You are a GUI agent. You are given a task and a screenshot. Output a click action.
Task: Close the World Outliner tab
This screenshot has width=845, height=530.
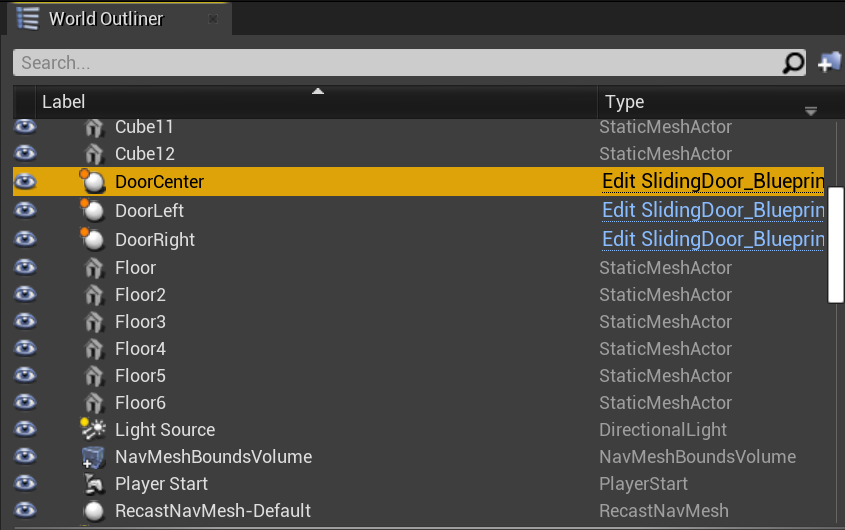[213, 19]
